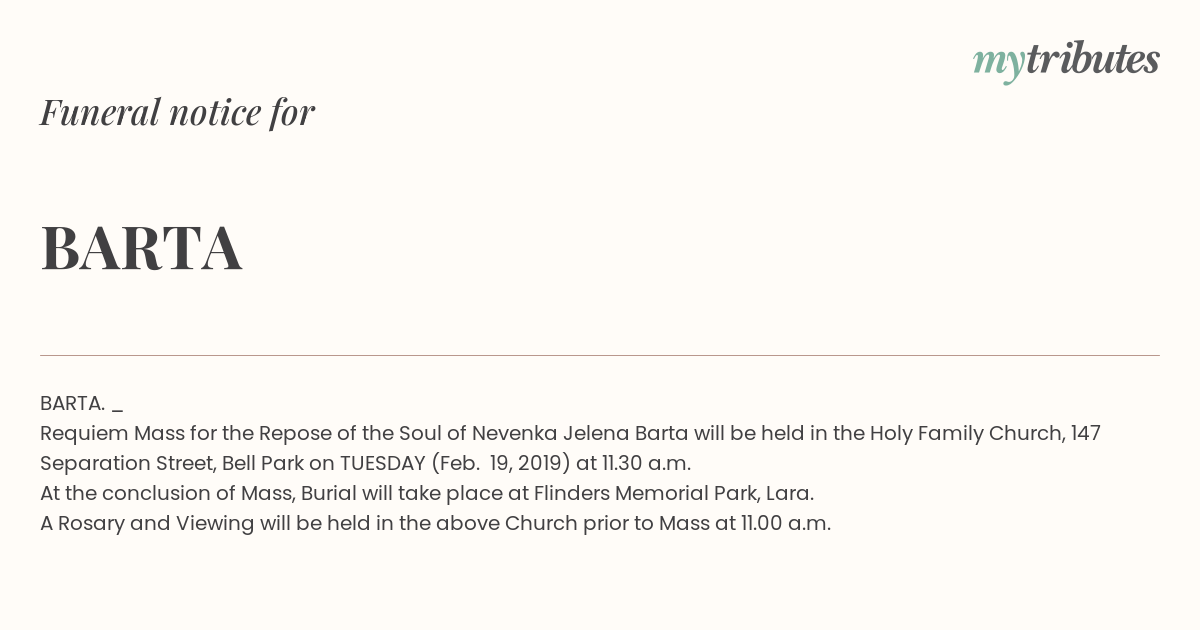Image resolution: width=1200 pixels, height=630 pixels.
Task: Click the street number "147"
Action: 1085,433
